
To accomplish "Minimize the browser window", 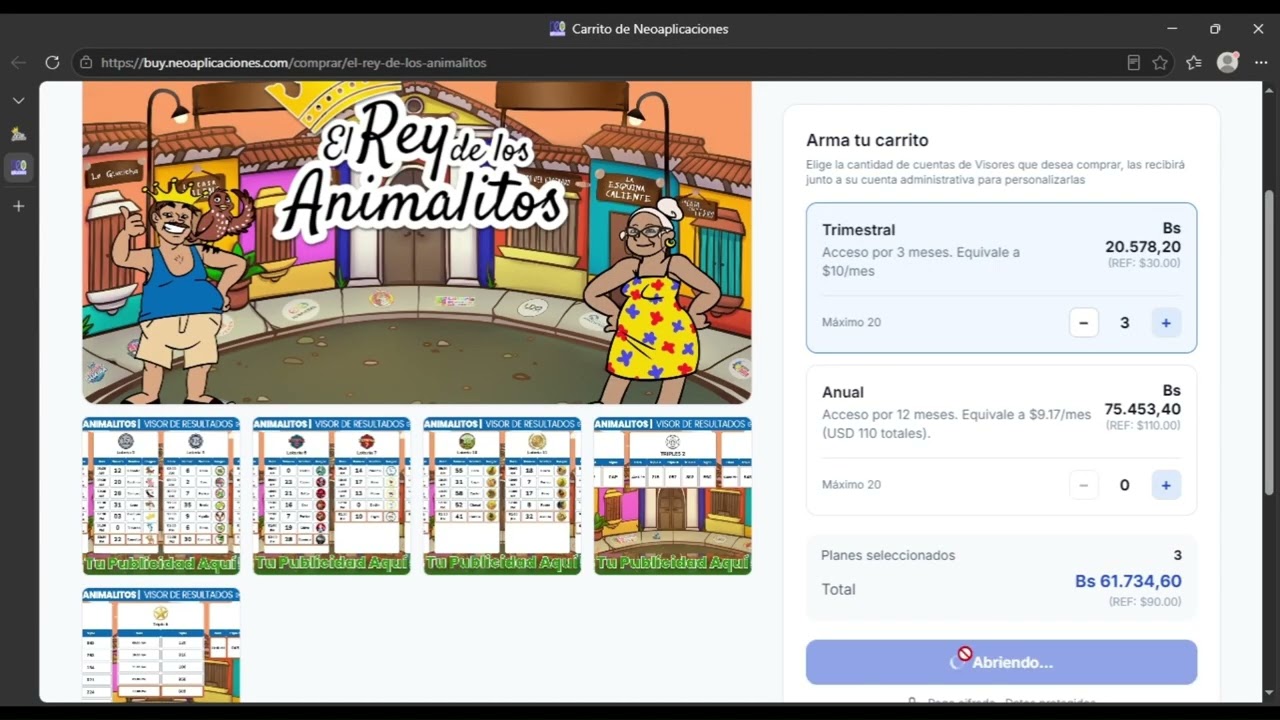I will pos(1172,29).
